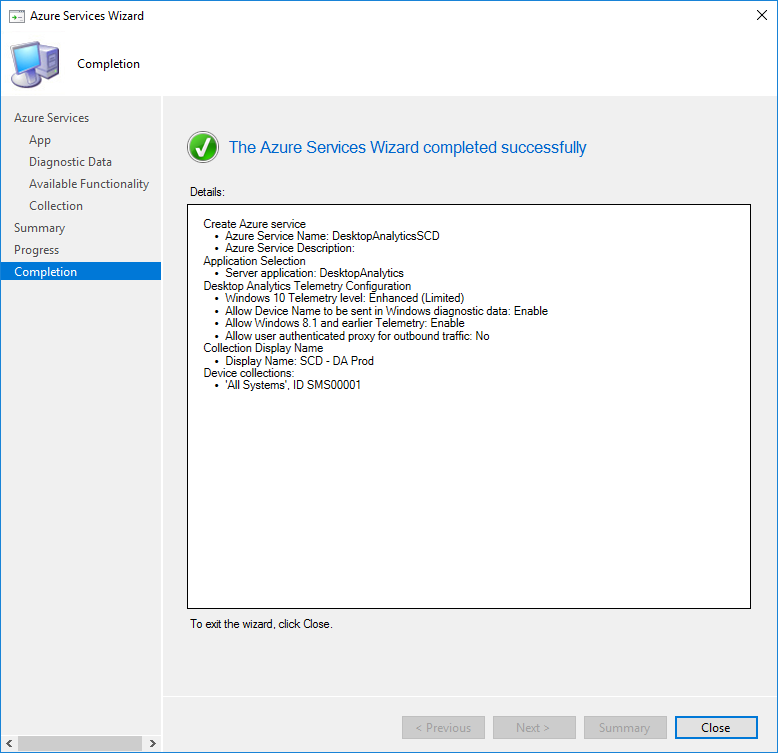Click 'Desktop Analytics Telemetry Configuration' heading
This screenshot has height=753, width=778.
click(x=307, y=286)
